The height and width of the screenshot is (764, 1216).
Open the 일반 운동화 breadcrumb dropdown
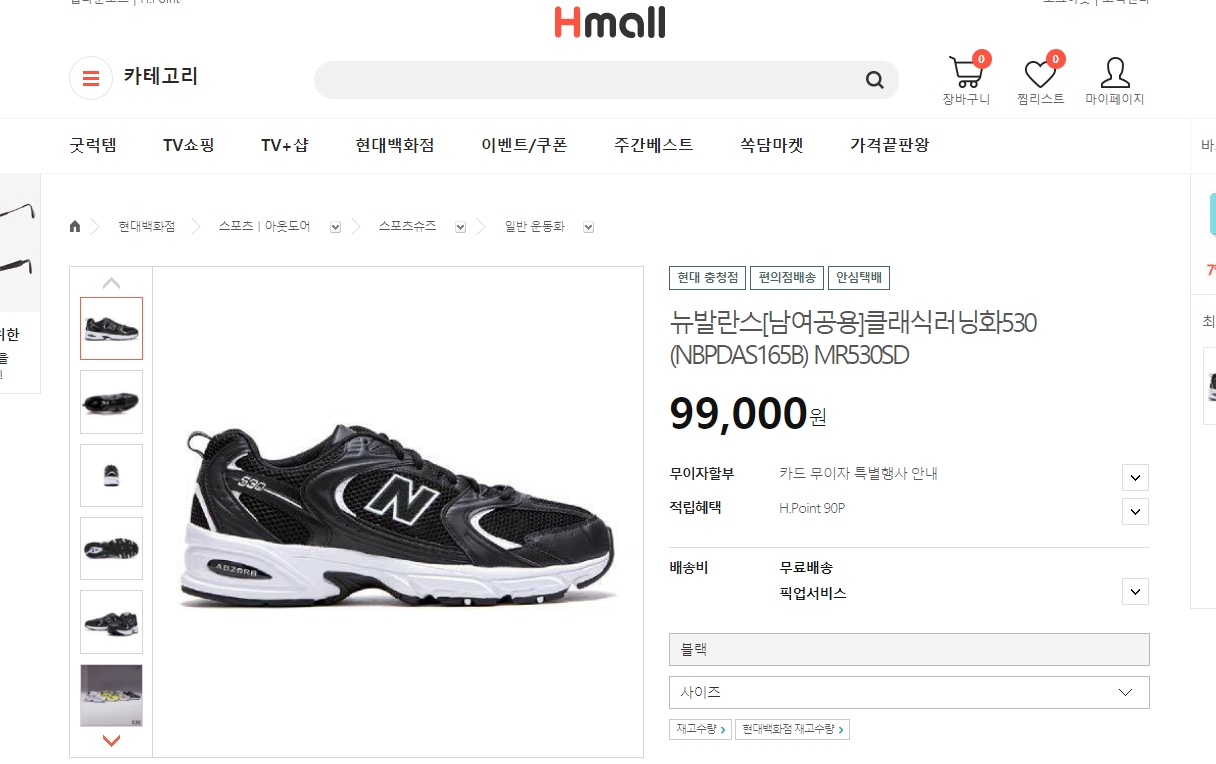[589, 227]
